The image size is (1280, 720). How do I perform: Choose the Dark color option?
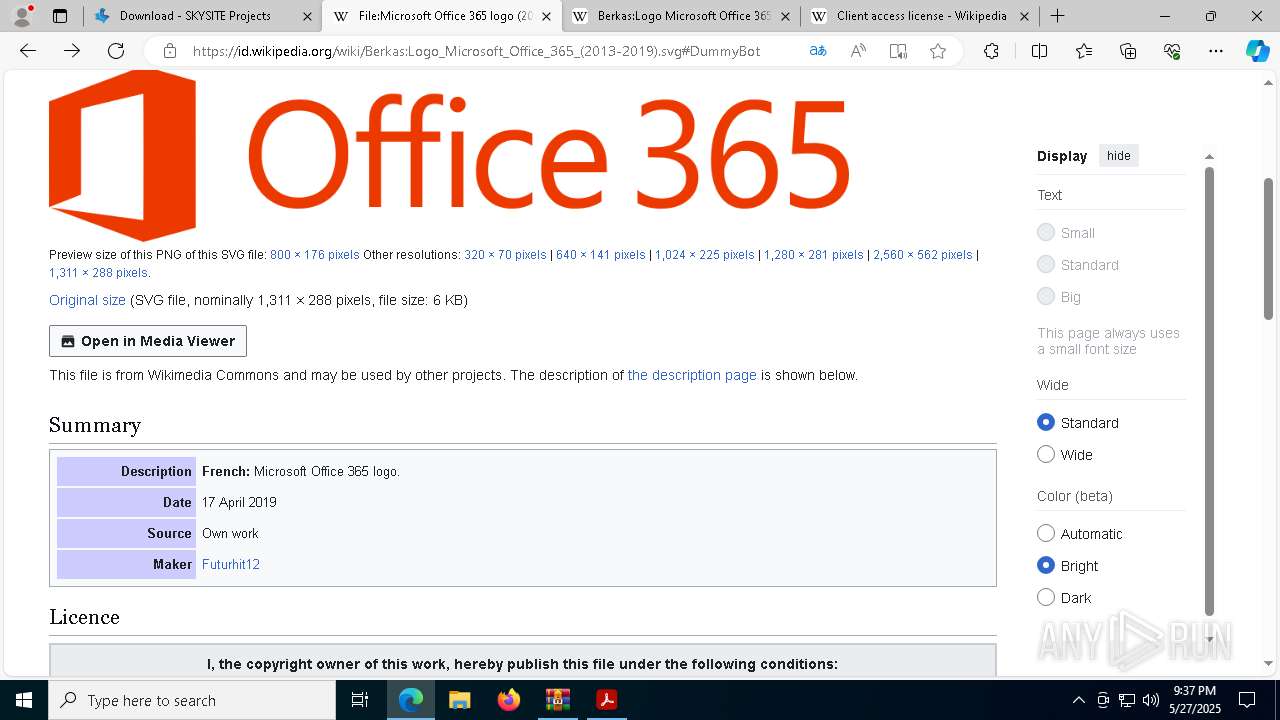point(1046,597)
